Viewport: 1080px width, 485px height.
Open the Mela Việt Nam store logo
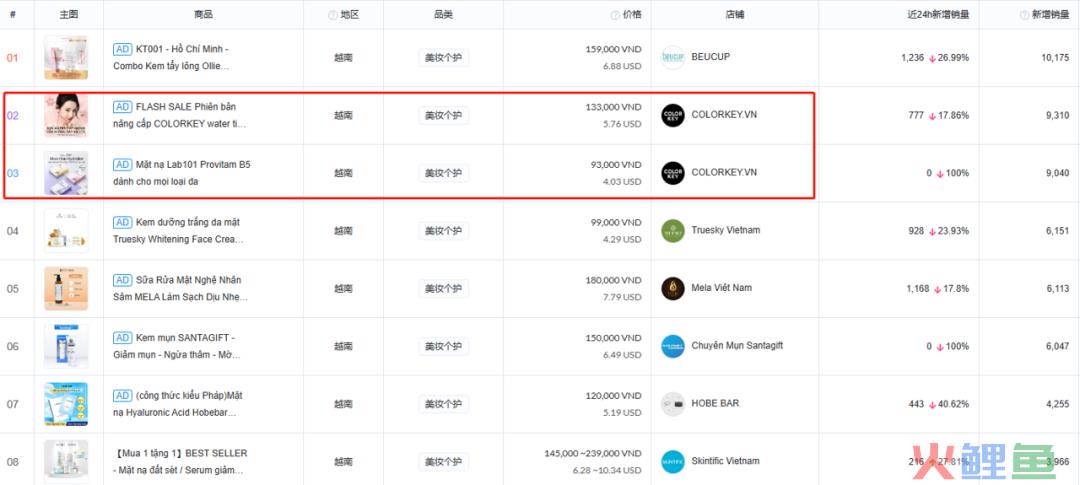coord(673,289)
